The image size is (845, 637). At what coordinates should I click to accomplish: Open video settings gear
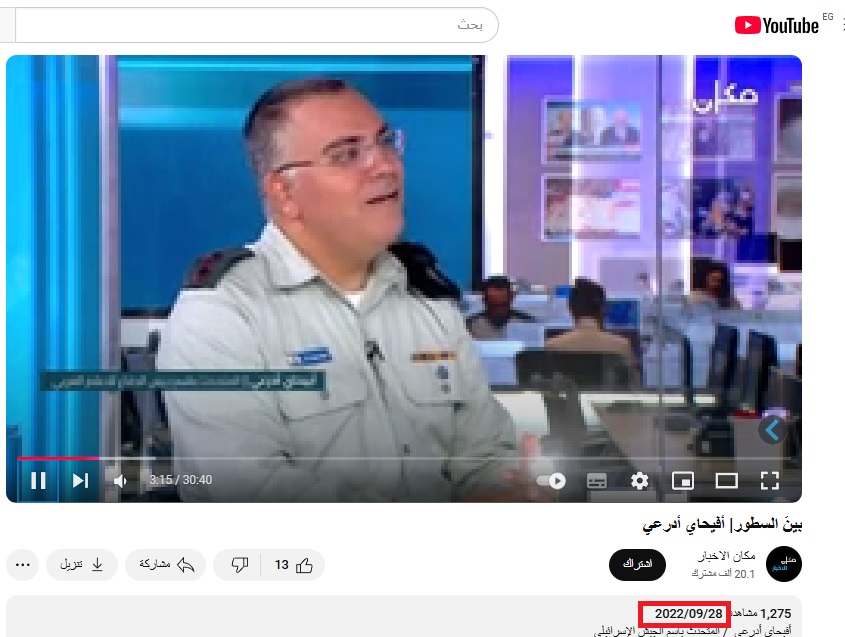click(x=640, y=480)
